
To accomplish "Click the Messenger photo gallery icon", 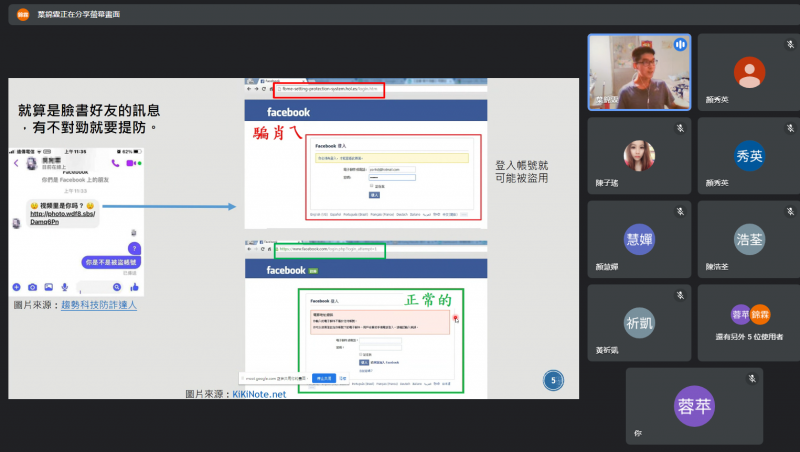I will (x=48, y=287).
